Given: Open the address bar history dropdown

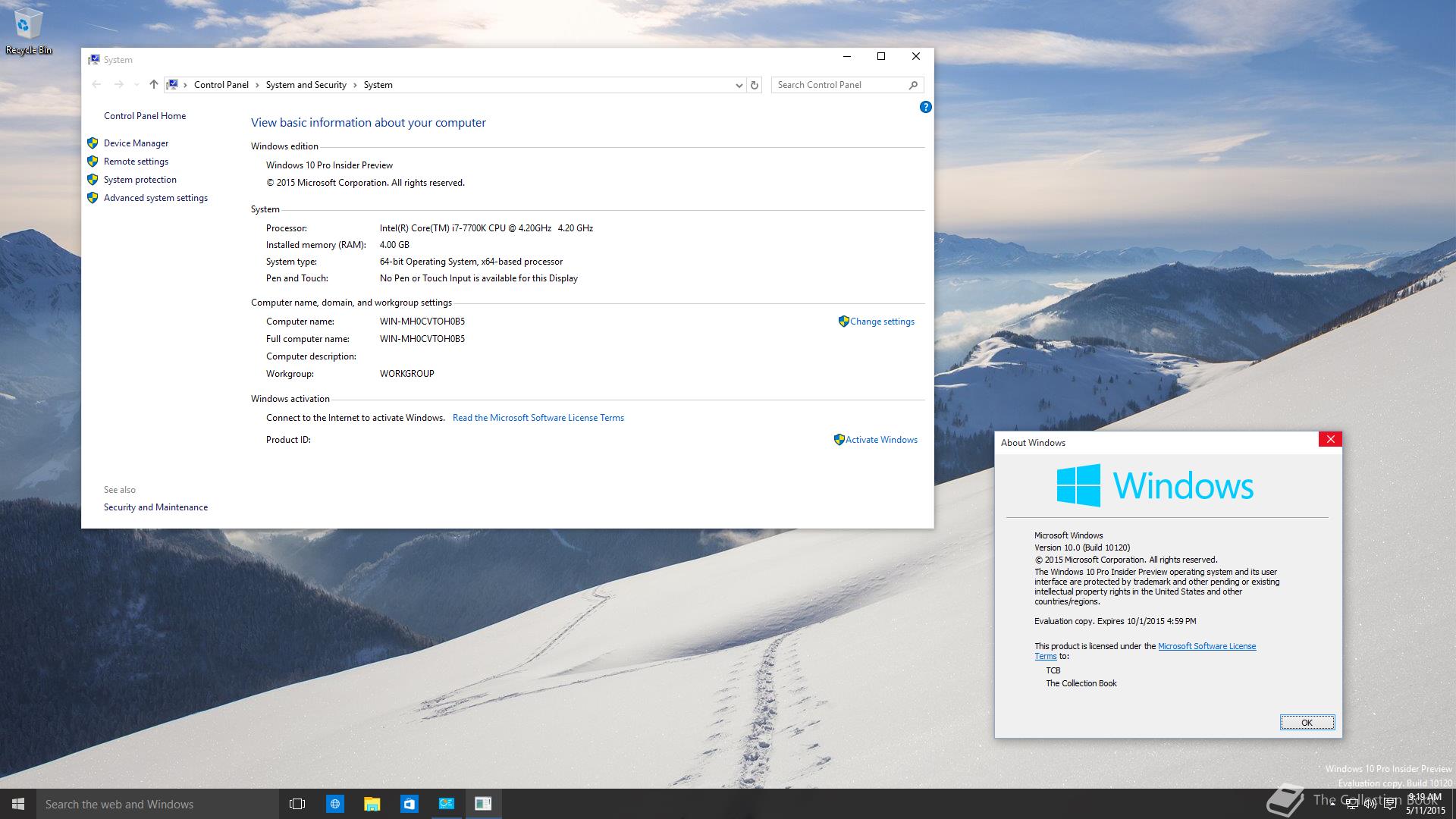Looking at the screenshot, I should pyautogui.click(x=739, y=86).
